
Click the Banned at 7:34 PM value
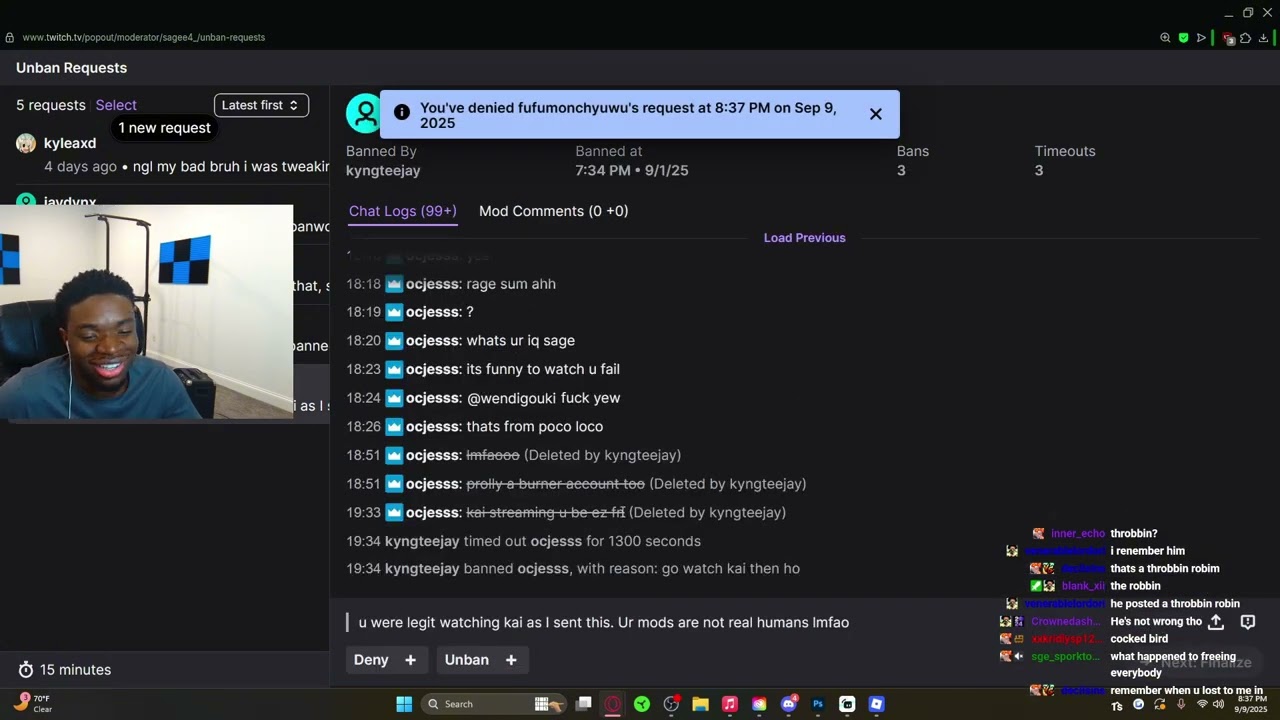pos(632,171)
